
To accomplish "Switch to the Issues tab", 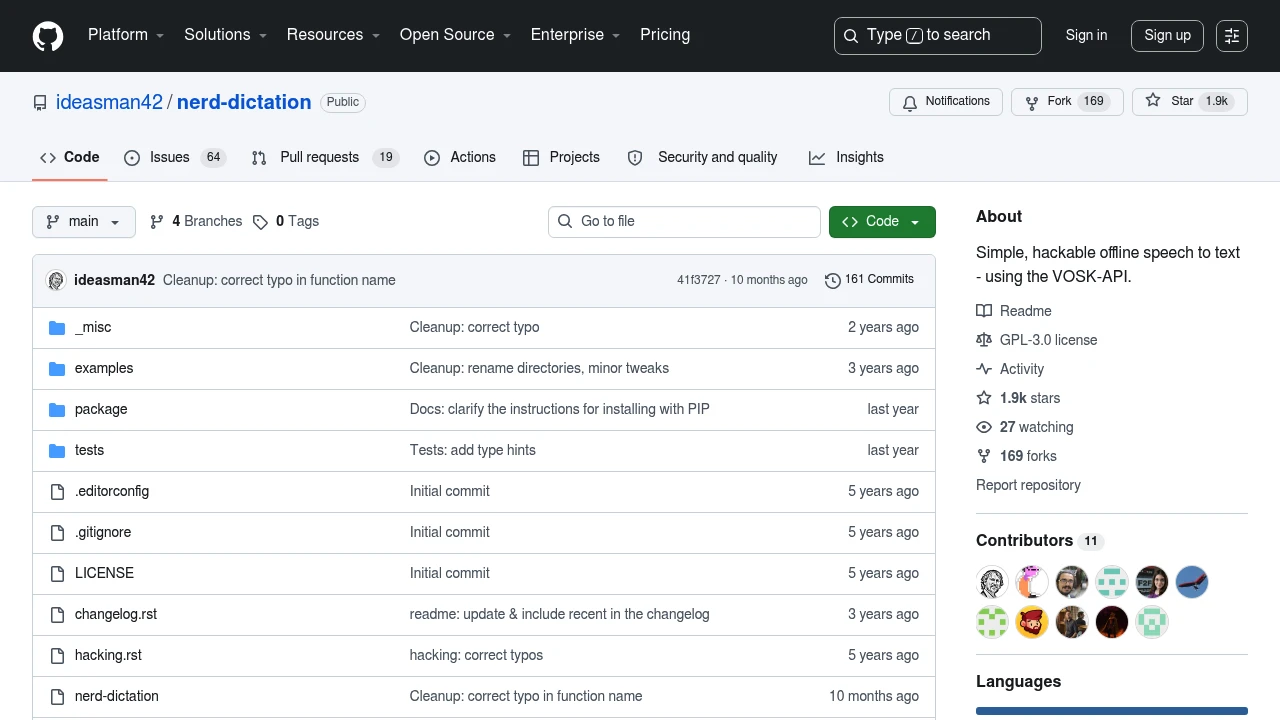I will [x=175, y=157].
